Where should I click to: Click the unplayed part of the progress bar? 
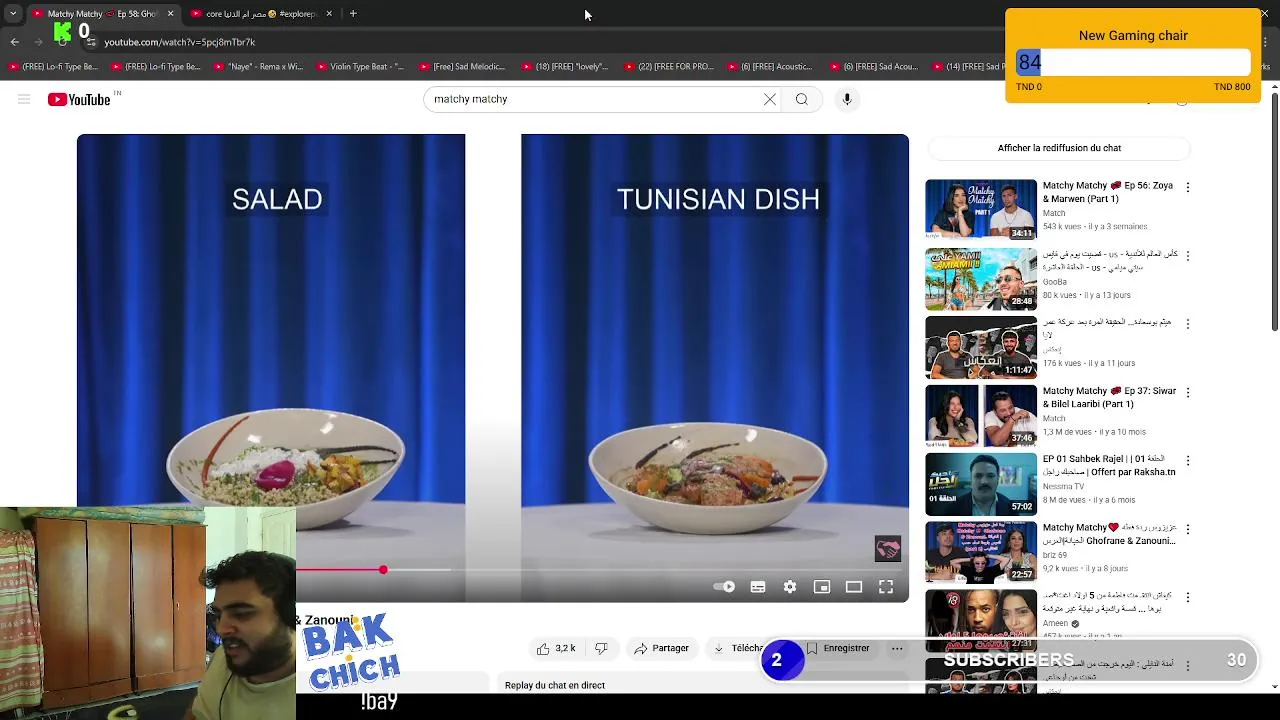pyautogui.click(x=645, y=569)
